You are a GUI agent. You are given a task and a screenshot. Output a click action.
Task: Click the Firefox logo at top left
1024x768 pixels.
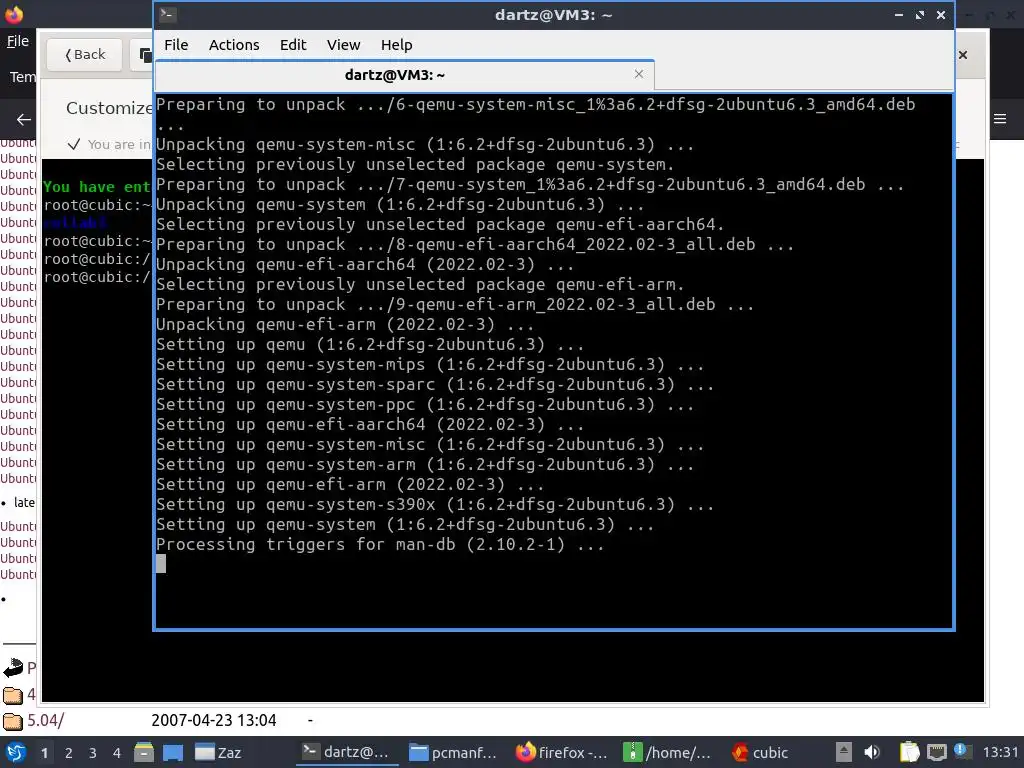[14, 14]
